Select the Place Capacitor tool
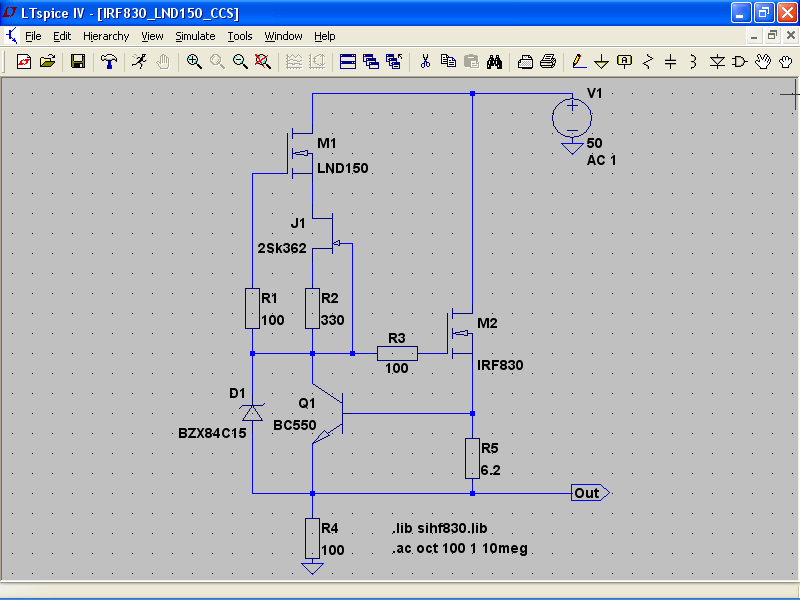The height and width of the screenshot is (600, 800). (x=670, y=62)
